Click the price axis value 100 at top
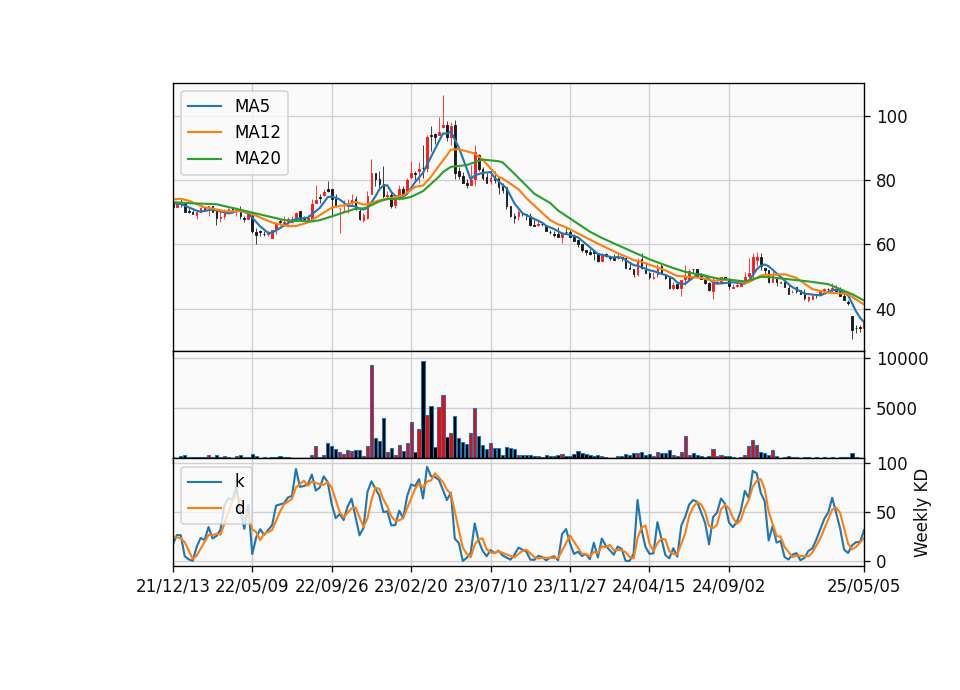 (892, 117)
